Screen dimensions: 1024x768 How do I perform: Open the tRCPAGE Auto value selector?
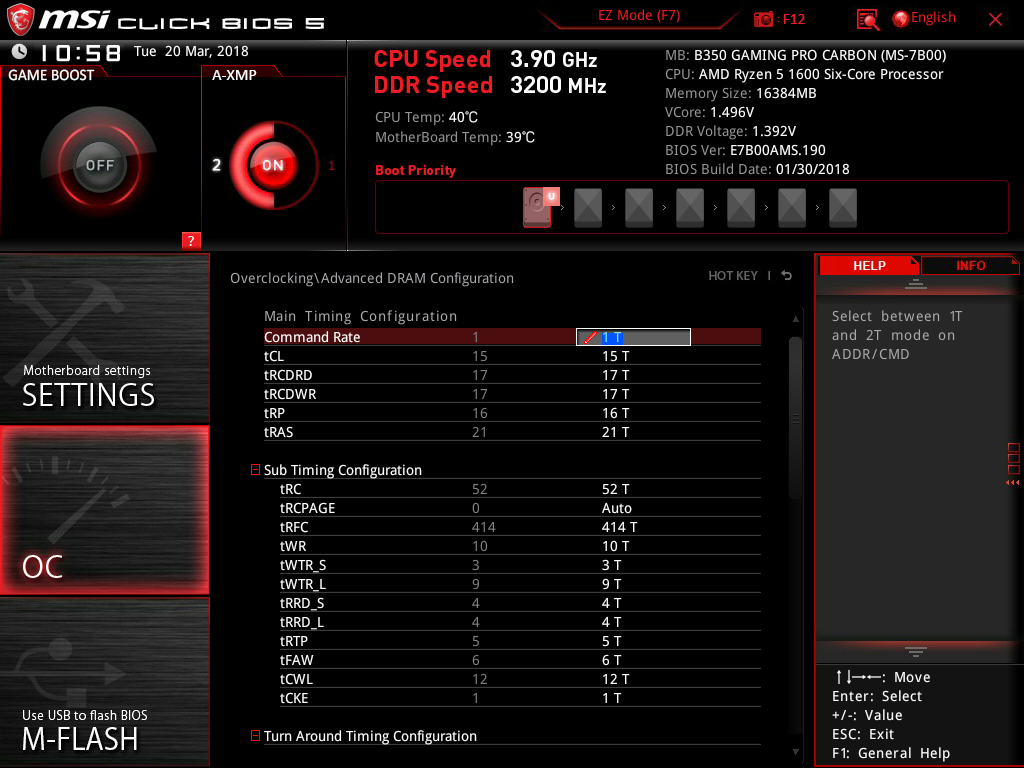click(x=616, y=508)
